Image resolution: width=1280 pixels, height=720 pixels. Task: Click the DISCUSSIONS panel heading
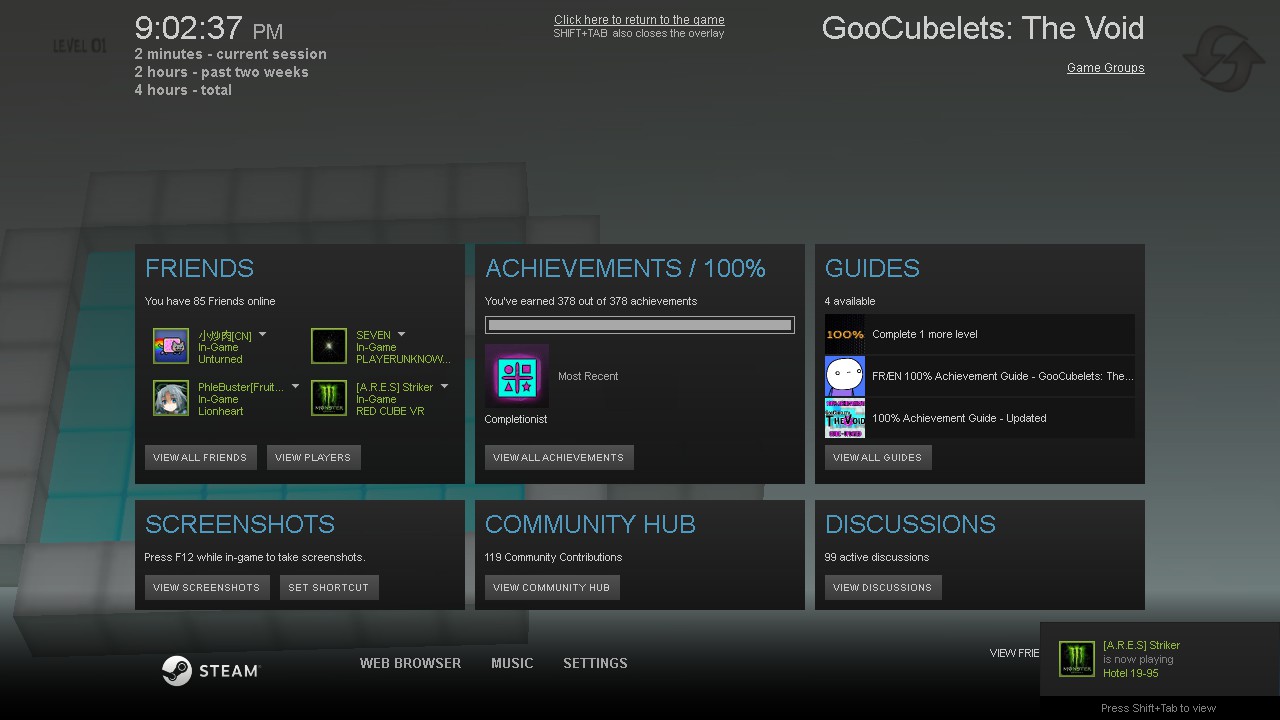pyautogui.click(x=910, y=524)
